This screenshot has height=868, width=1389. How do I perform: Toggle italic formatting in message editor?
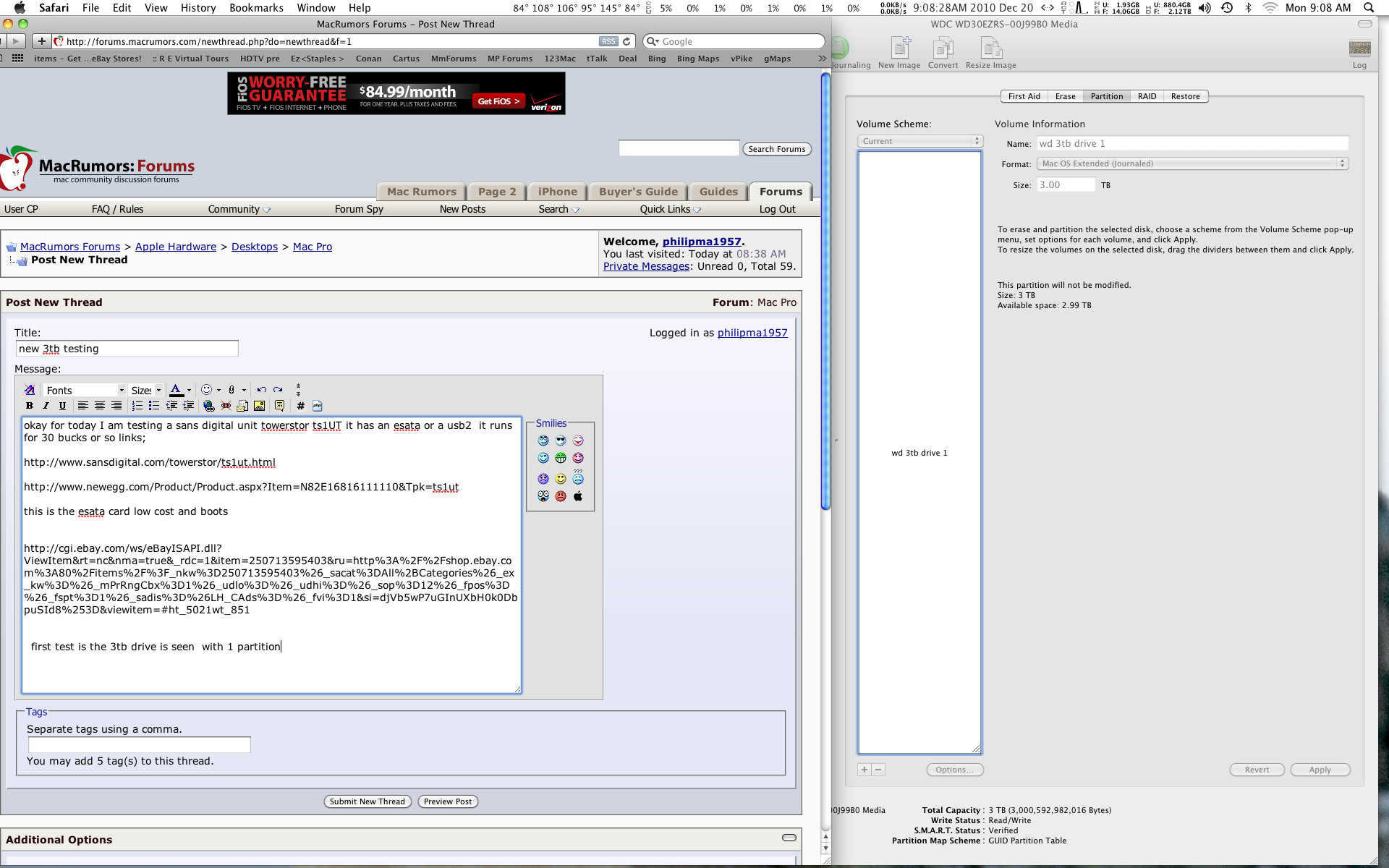tap(46, 406)
